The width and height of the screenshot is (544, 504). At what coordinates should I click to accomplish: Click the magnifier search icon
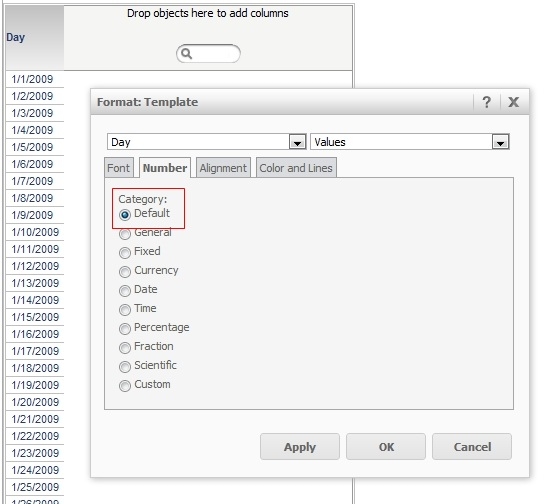click(x=186, y=53)
